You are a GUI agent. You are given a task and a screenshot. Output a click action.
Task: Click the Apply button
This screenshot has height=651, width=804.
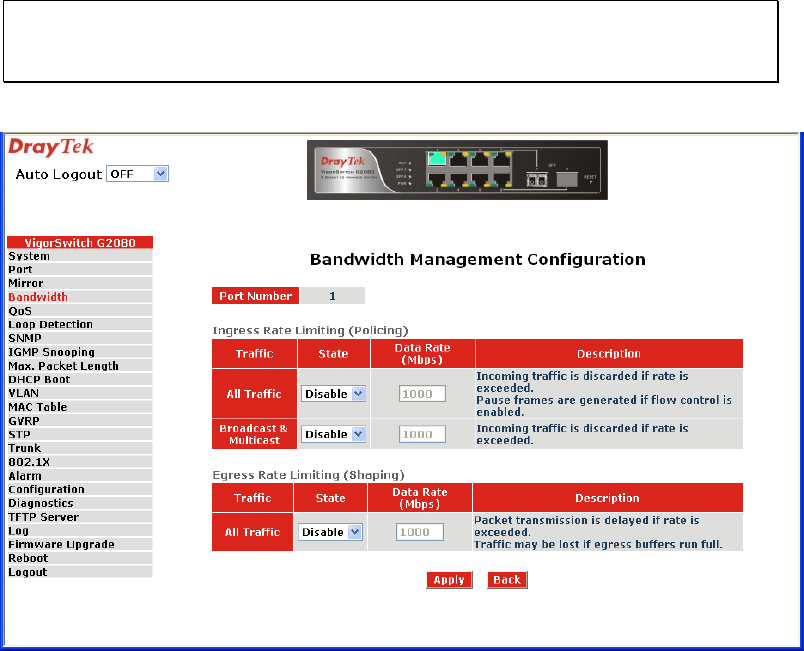coord(449,580)
